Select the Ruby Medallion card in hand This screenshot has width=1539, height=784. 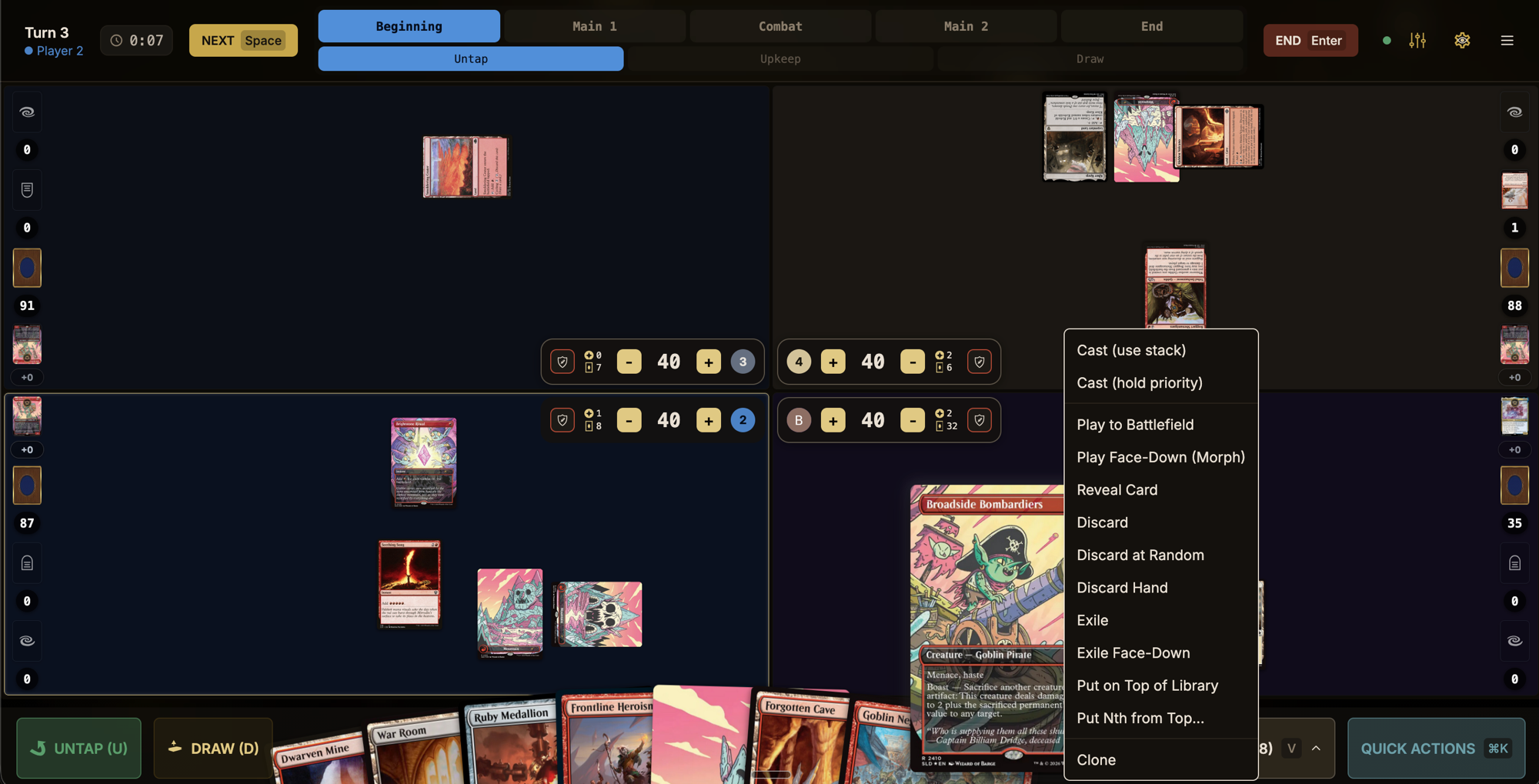pyautogui.click(x=511, y=742)
